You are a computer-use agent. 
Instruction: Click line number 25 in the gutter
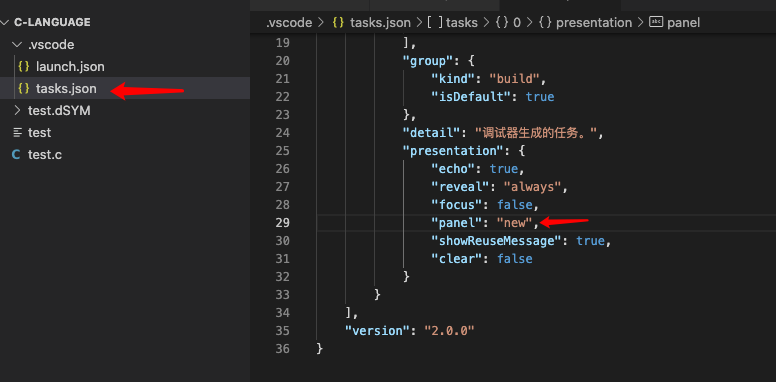(x=282, y=150)
